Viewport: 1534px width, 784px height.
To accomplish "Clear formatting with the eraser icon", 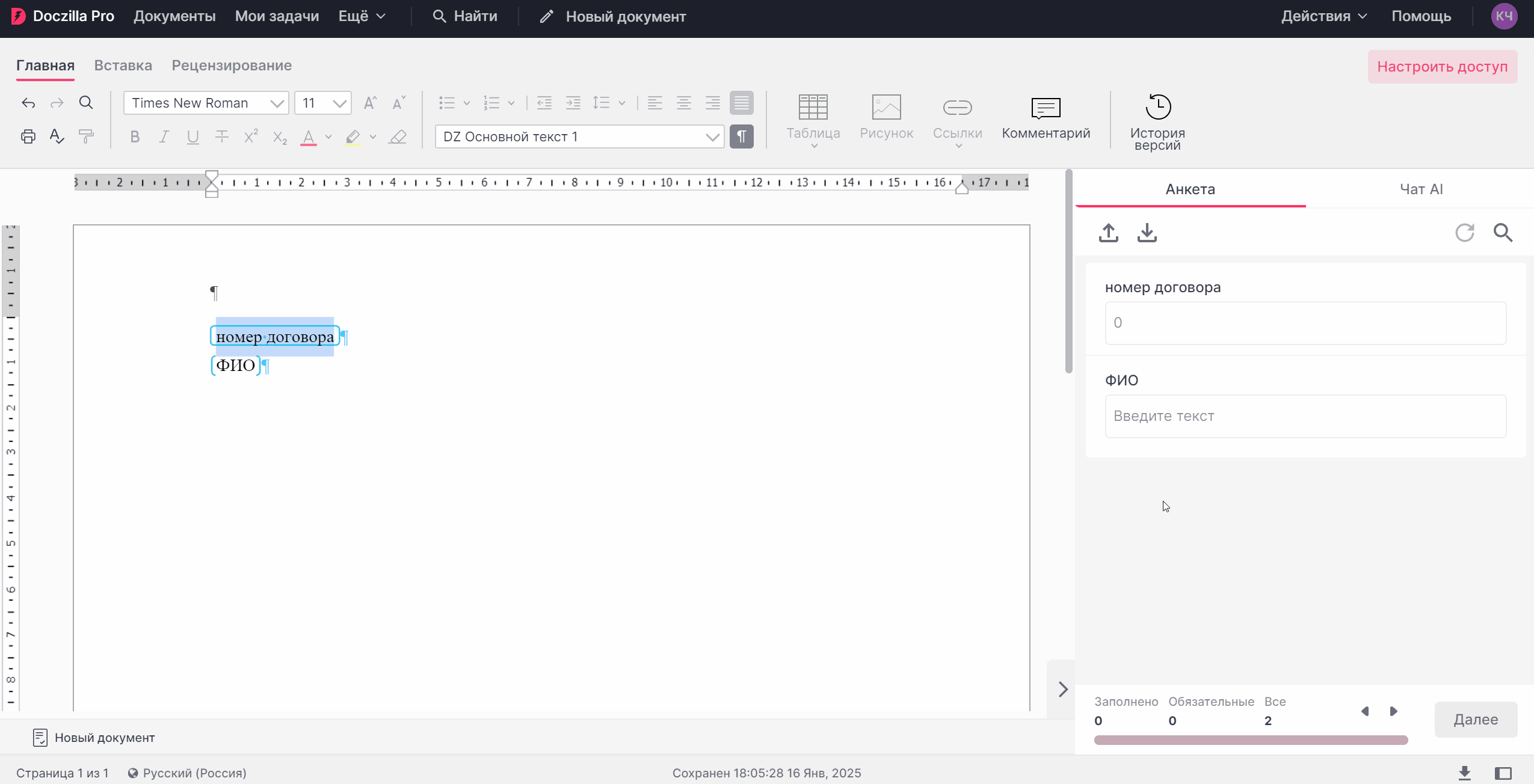I will click(x=398, y=136).
